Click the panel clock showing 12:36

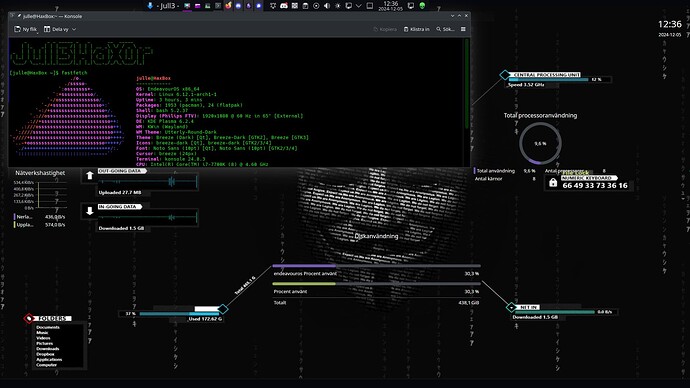click(x=391, y=6)
